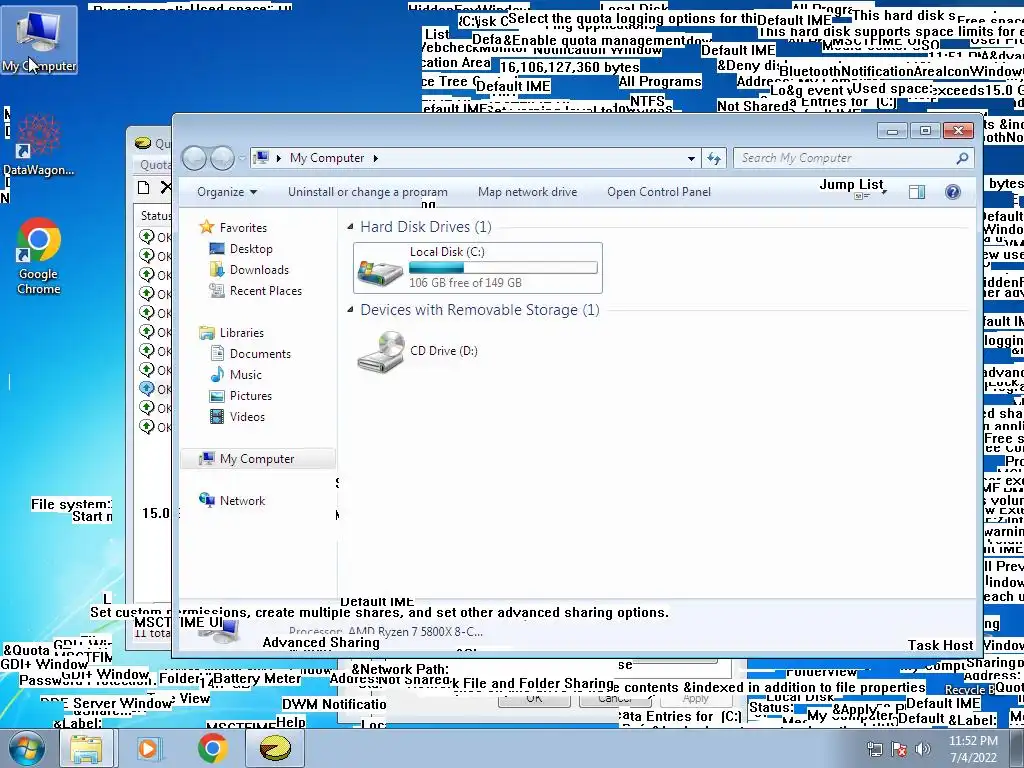Click Map network drive

pyautogui.click(x=528, y=192)
